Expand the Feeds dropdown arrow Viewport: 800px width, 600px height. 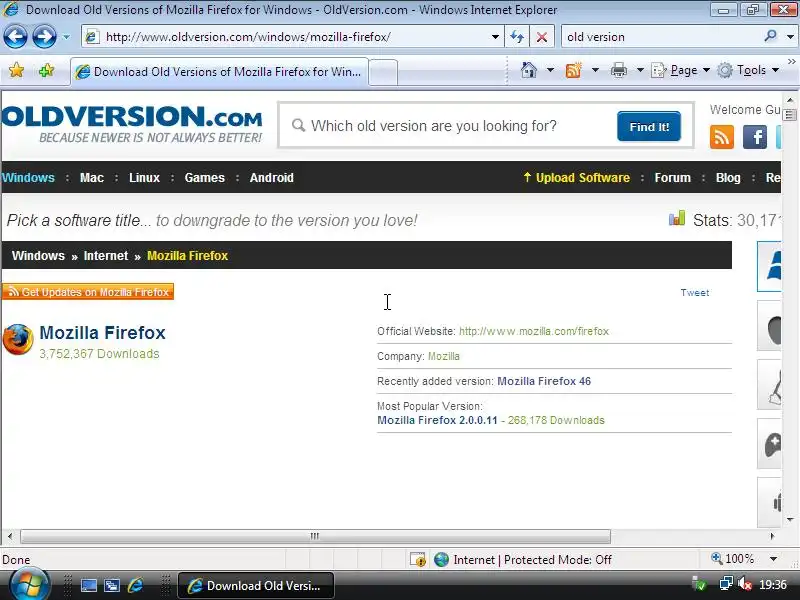595,70
